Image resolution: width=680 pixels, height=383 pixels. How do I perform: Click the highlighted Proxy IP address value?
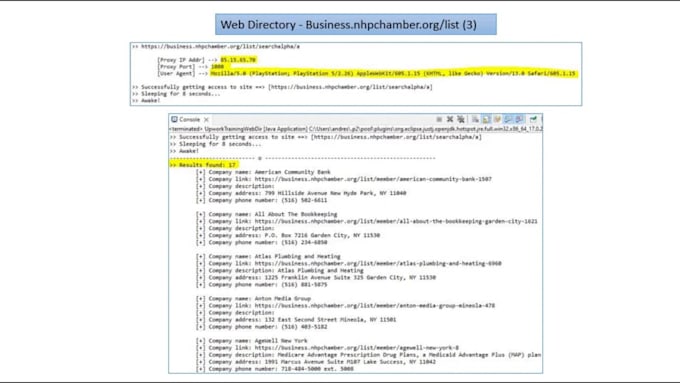coord(238,60)
